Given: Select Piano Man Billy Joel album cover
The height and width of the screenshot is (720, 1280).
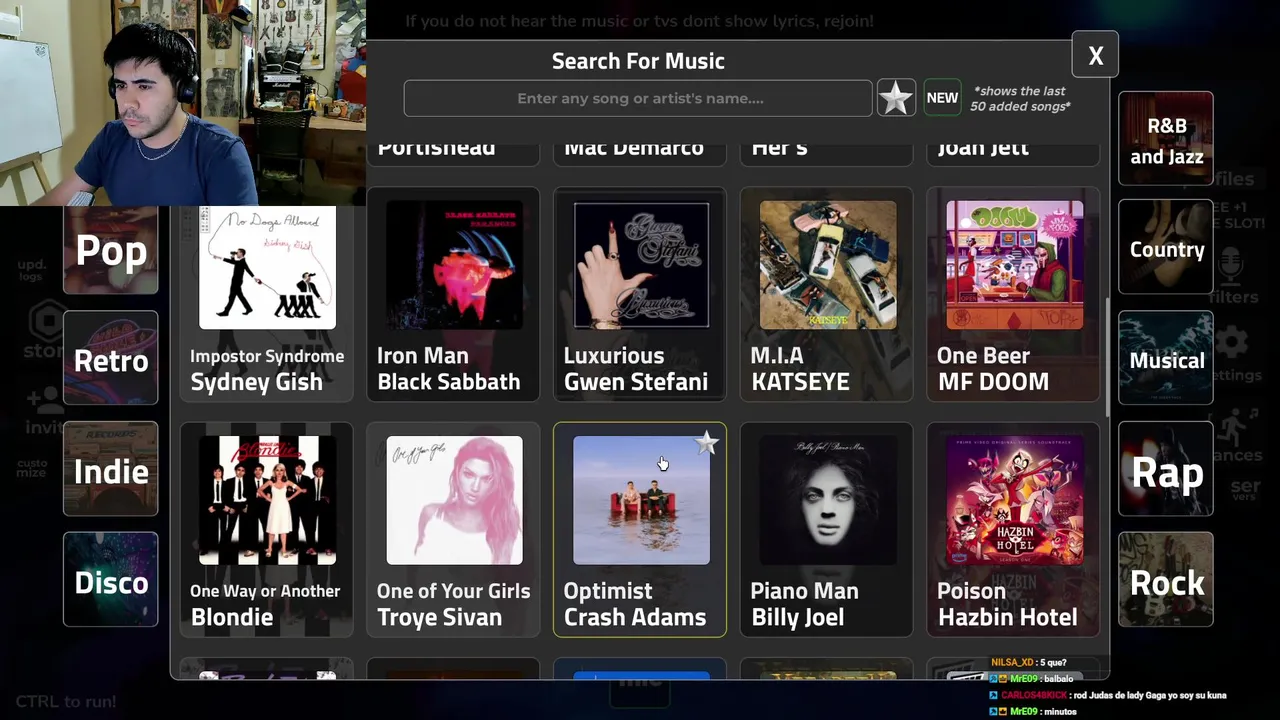Looking at the screenshot, I should click(x=828, y=500).
